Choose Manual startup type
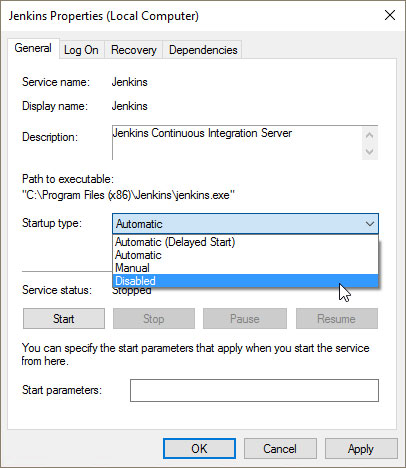The width and height of the screenshot is (406, 468). tap(245, 268)
